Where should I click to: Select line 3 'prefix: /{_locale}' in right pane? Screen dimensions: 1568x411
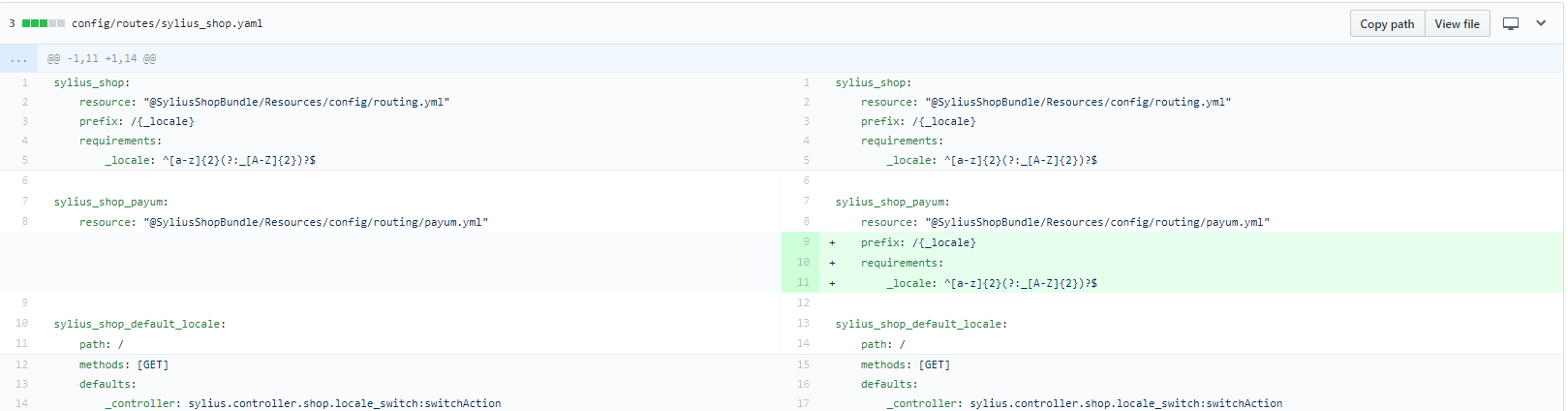[918, 121]
